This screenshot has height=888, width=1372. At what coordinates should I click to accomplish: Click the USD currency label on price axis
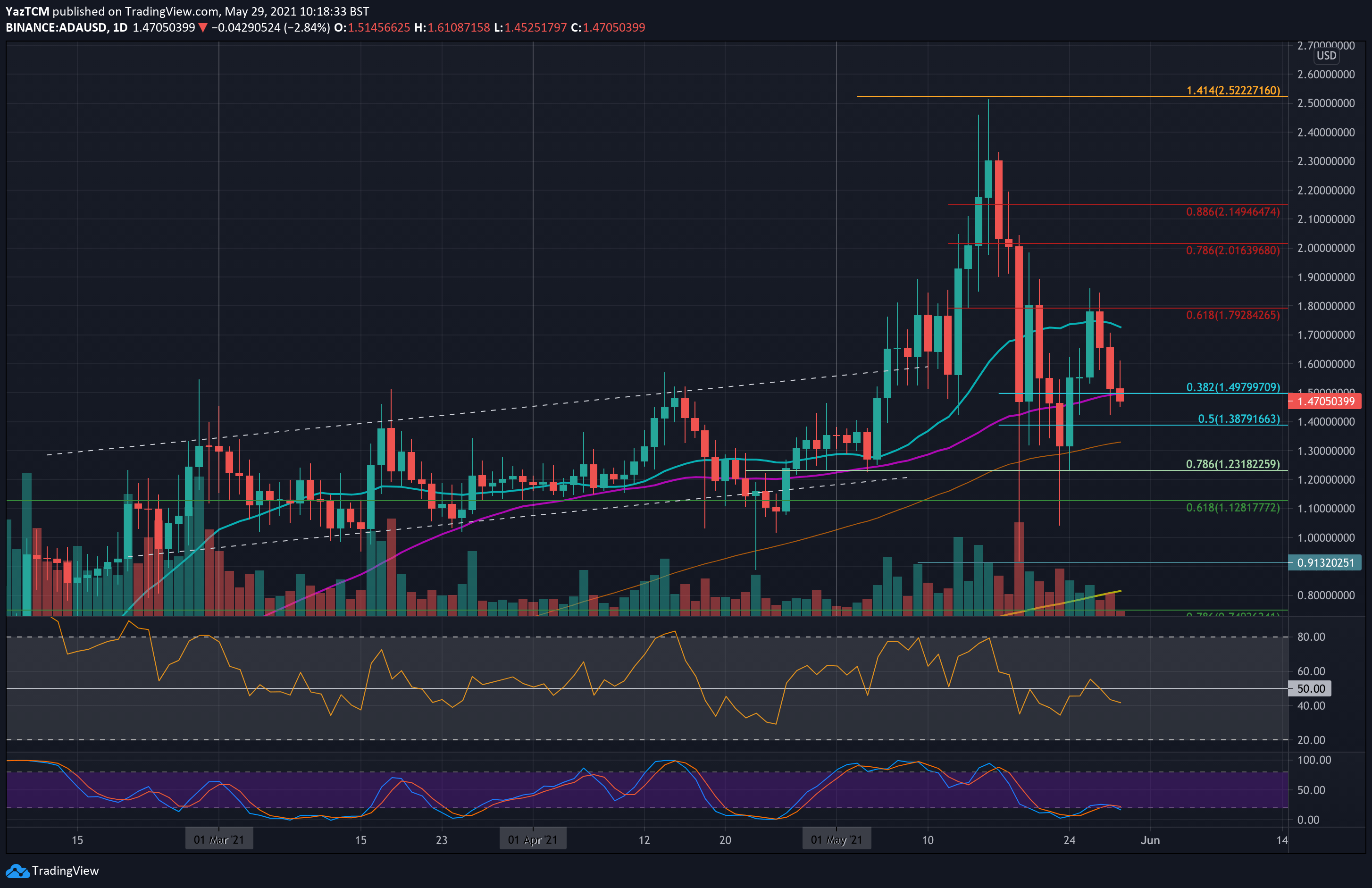point(1326,55)
